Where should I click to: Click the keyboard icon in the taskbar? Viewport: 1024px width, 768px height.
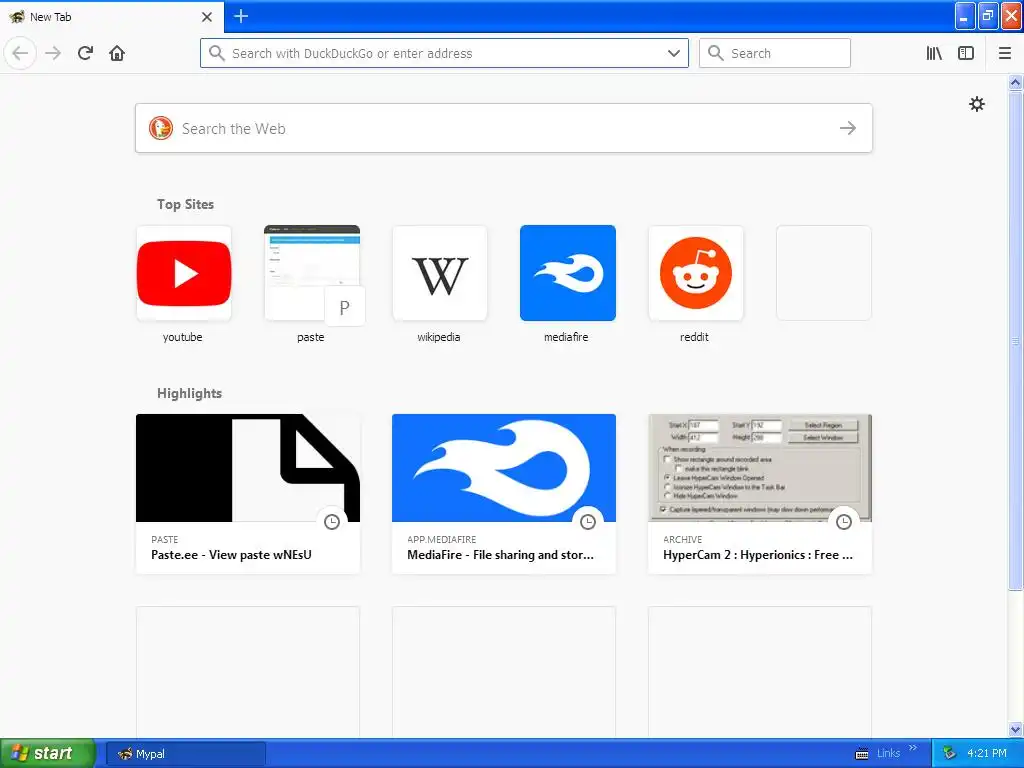862,754
